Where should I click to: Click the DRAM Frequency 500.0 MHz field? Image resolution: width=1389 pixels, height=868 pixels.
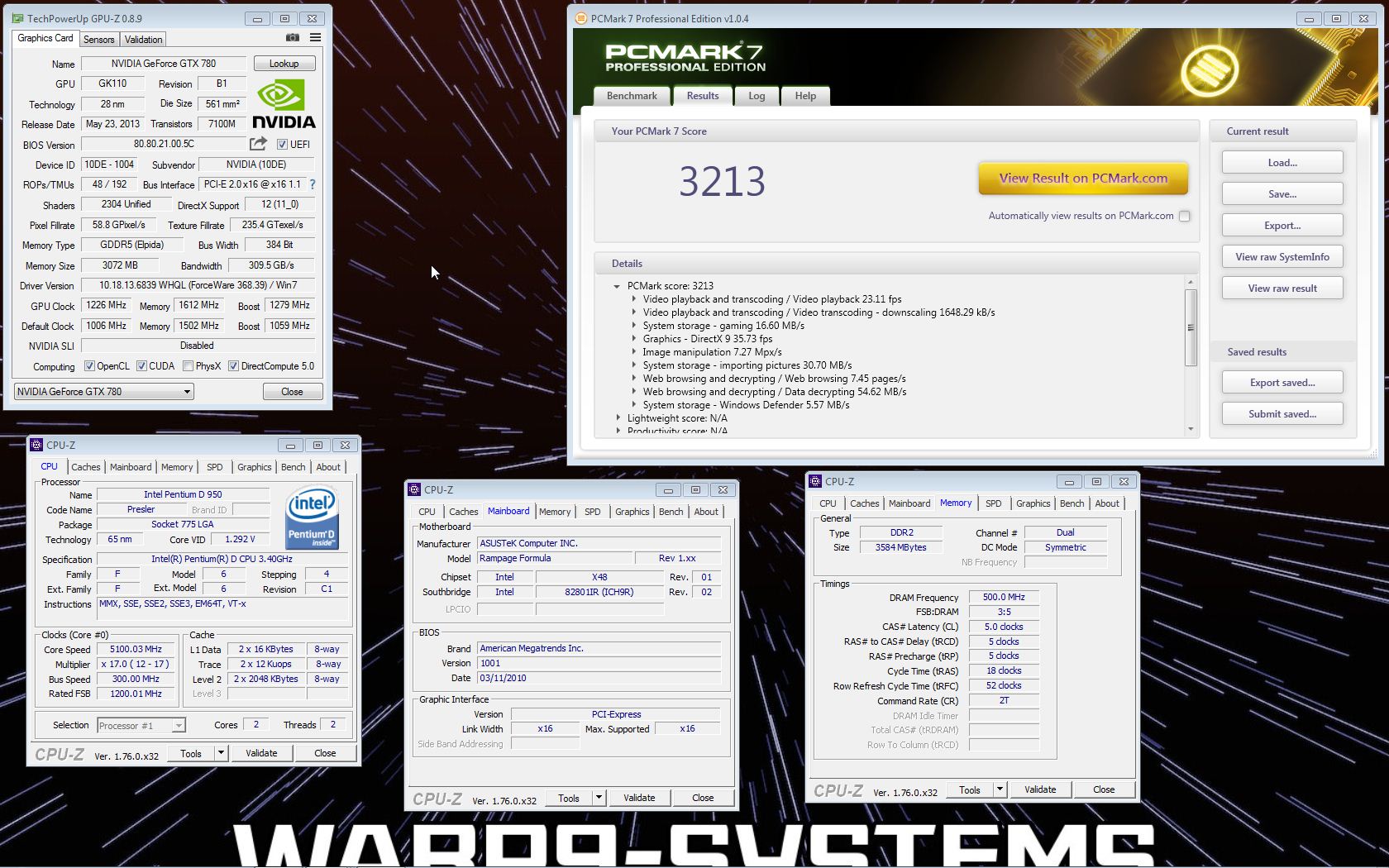pyautogui.click(x=1004, y=597)
